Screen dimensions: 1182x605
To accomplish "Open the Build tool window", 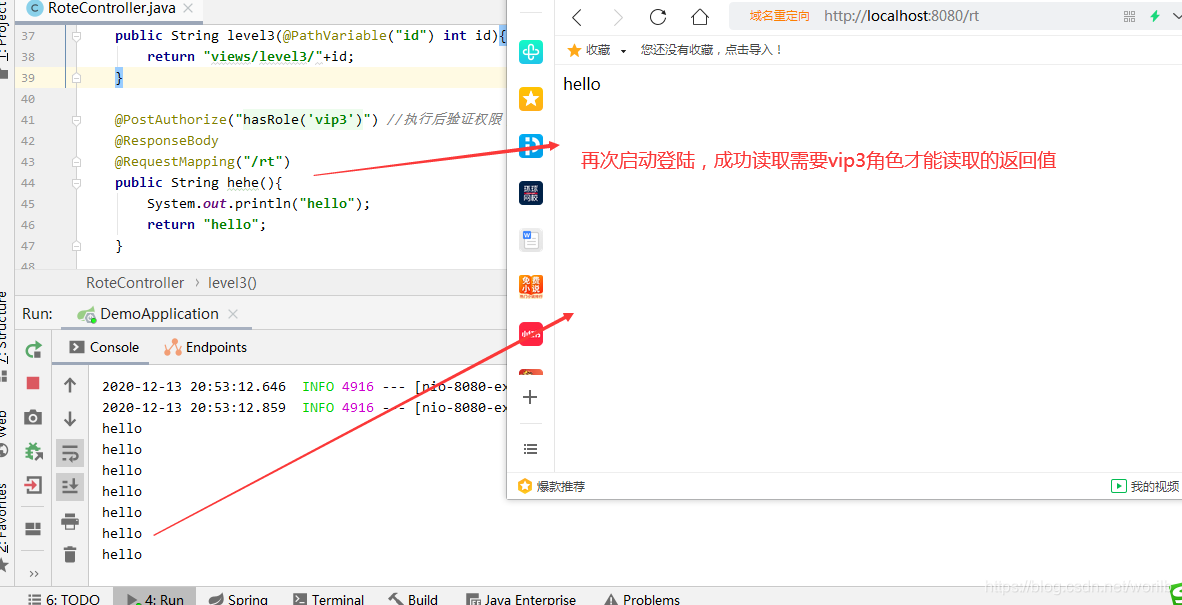I will tap(413, 600).
